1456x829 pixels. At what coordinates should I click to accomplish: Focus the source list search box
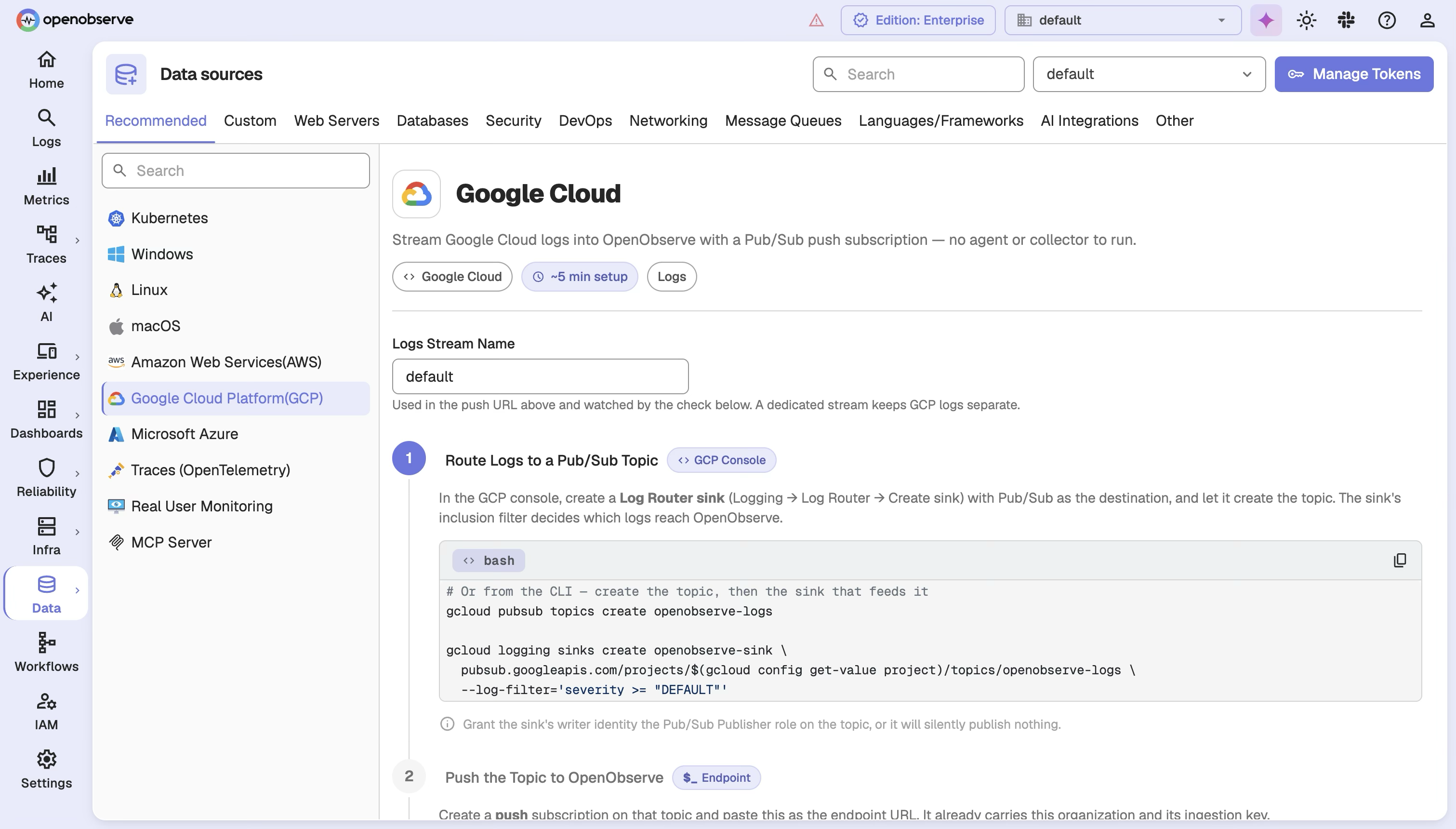236,171
